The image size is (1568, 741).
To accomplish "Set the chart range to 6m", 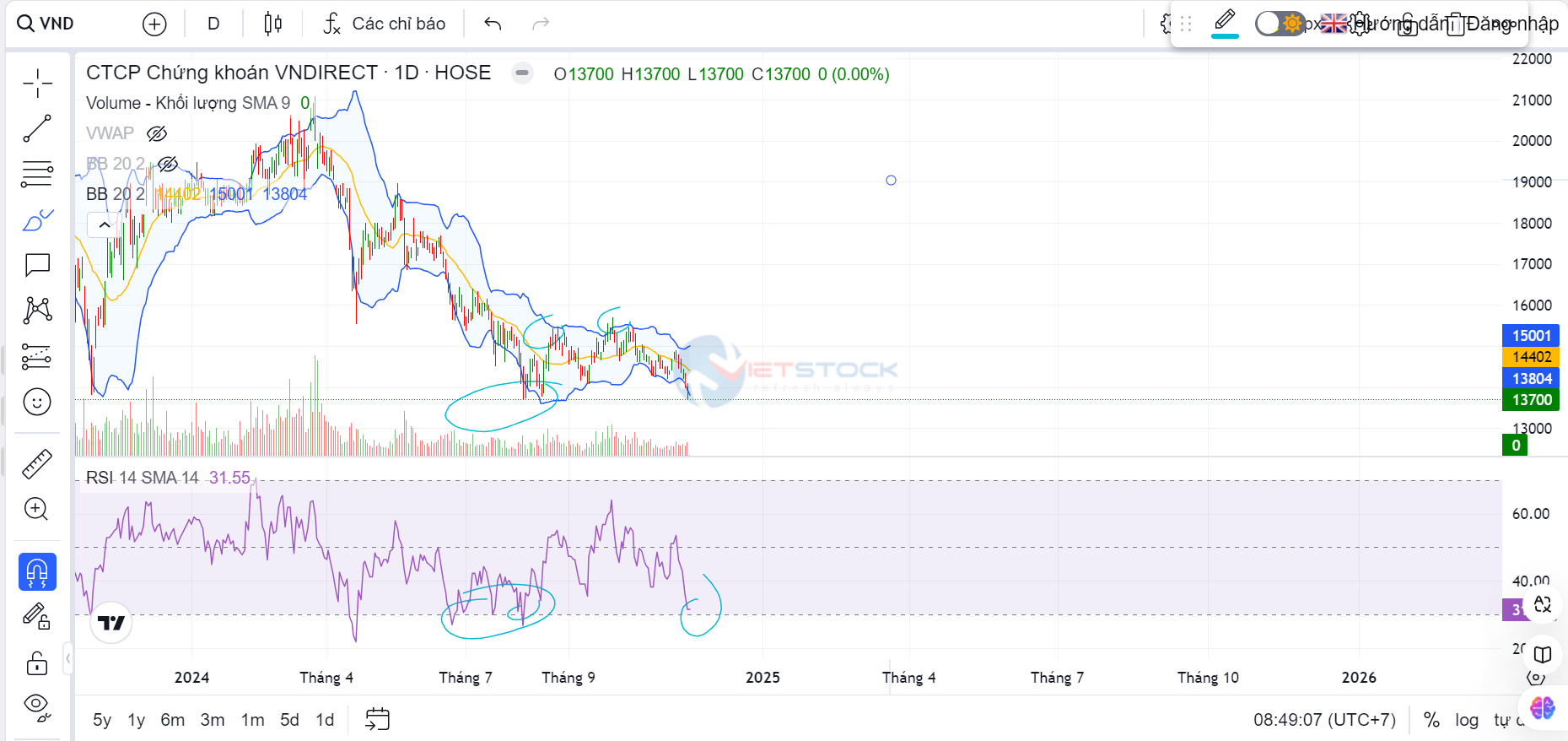I will 173,720.
